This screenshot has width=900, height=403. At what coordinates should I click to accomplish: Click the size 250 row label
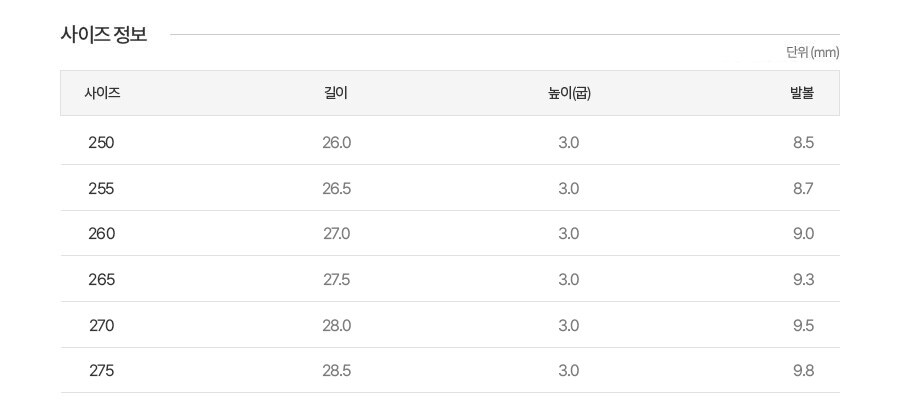tap(101, 142)
